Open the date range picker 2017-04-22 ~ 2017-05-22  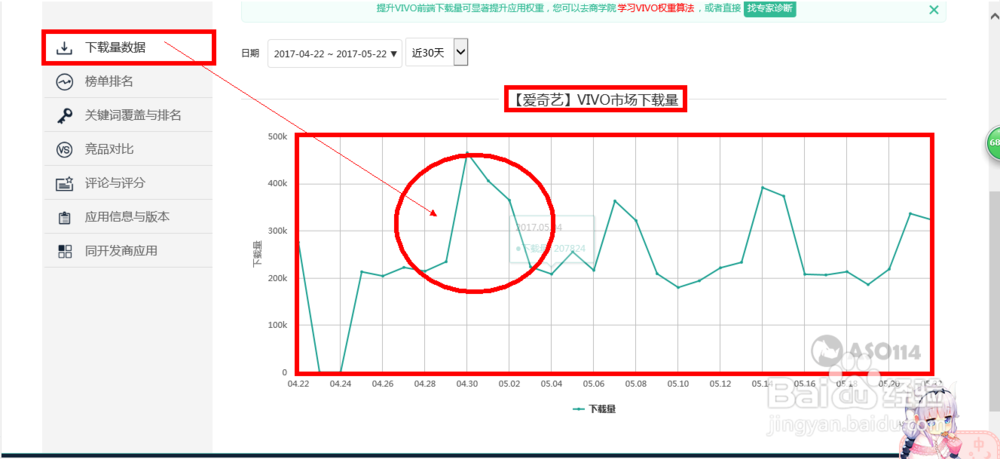(335, 54)
